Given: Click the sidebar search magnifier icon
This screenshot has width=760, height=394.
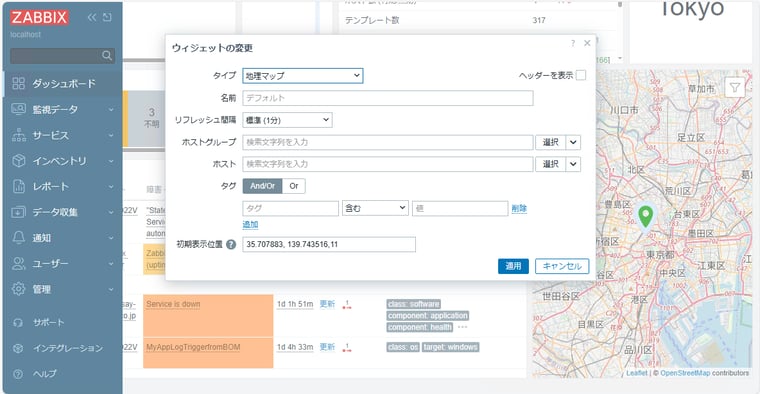Looking at the screenshot, I should tap(107, 56).
